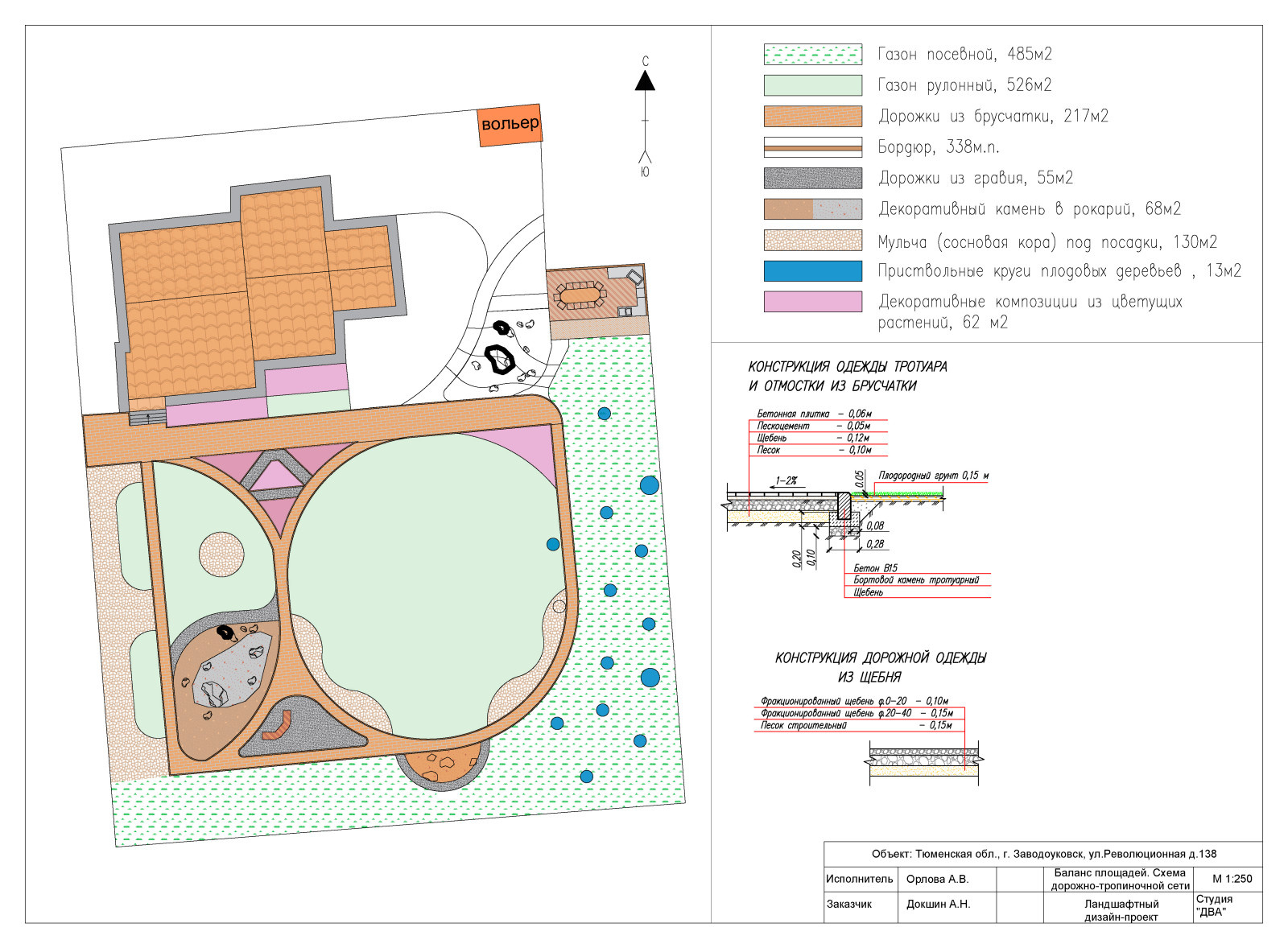Select the pink triangular flower bed between the paths

275,475
